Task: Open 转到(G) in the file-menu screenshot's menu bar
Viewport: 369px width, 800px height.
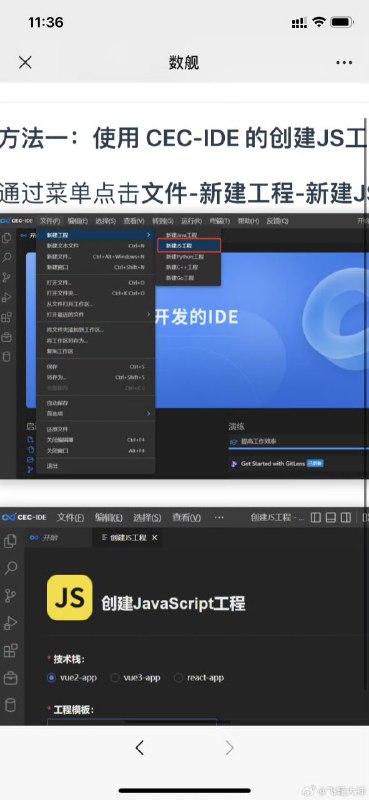Action: click(x=162, y=221)
